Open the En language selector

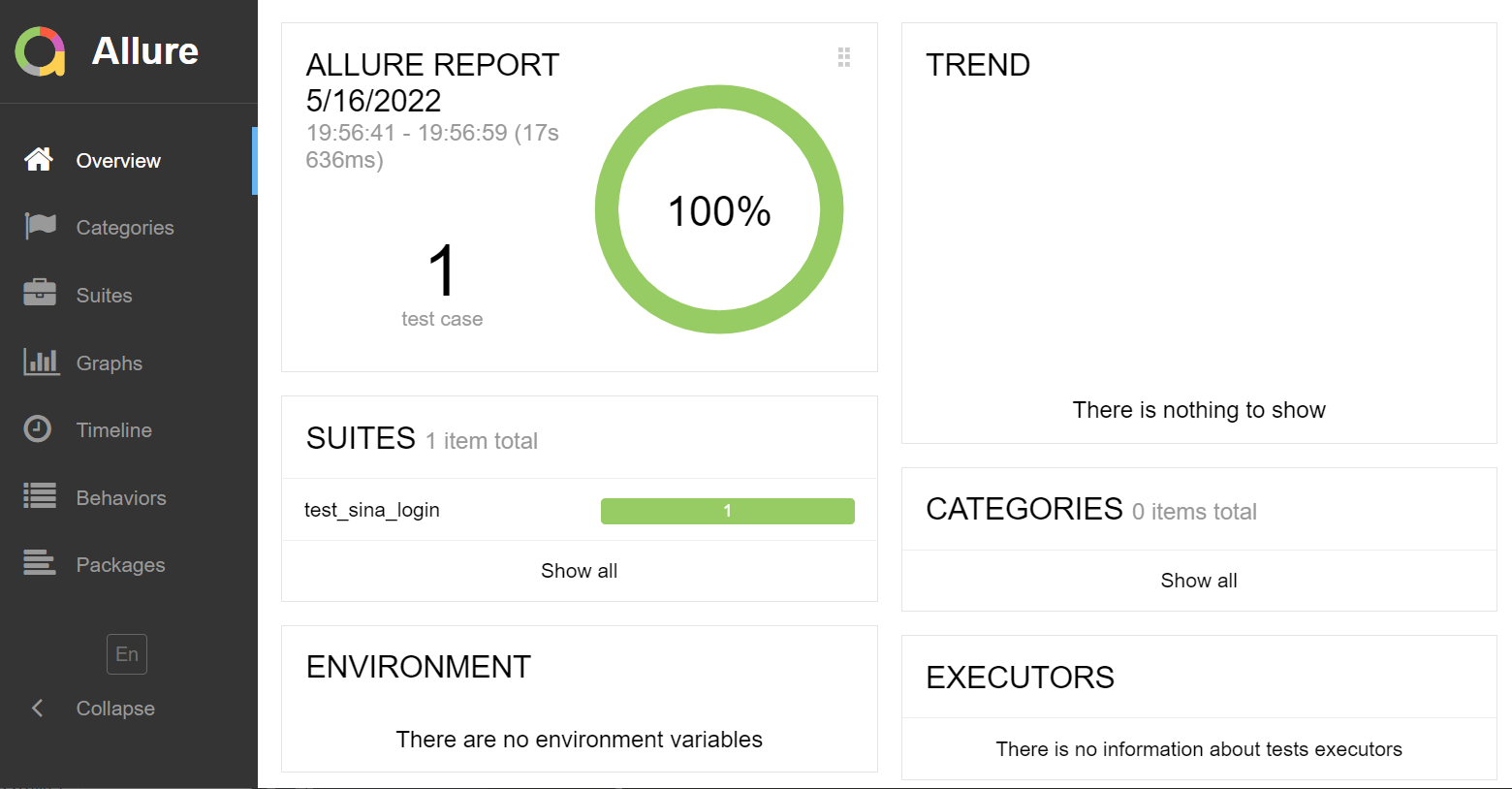127,654
